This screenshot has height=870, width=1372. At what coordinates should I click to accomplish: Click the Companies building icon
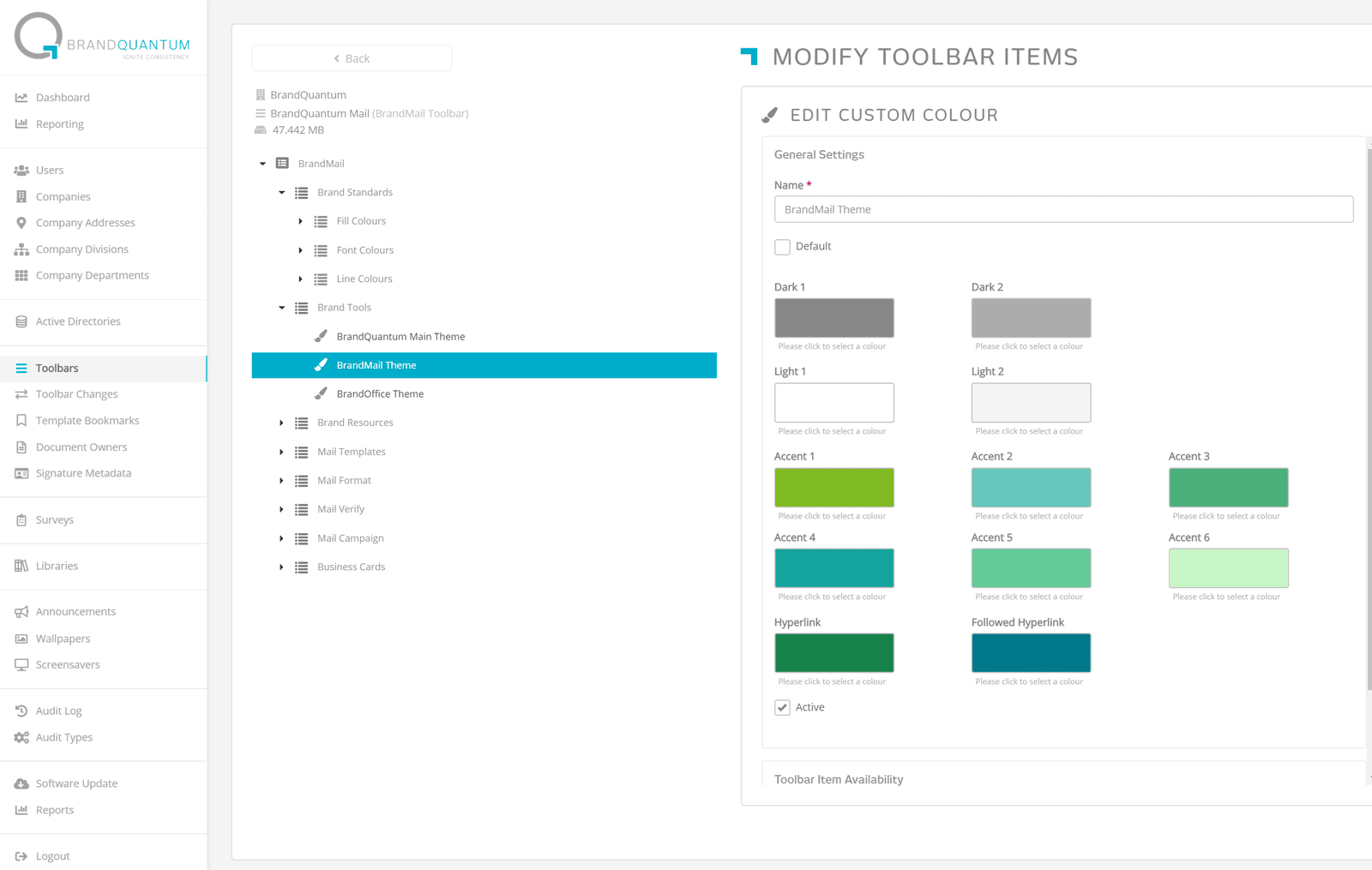(21, 197)
